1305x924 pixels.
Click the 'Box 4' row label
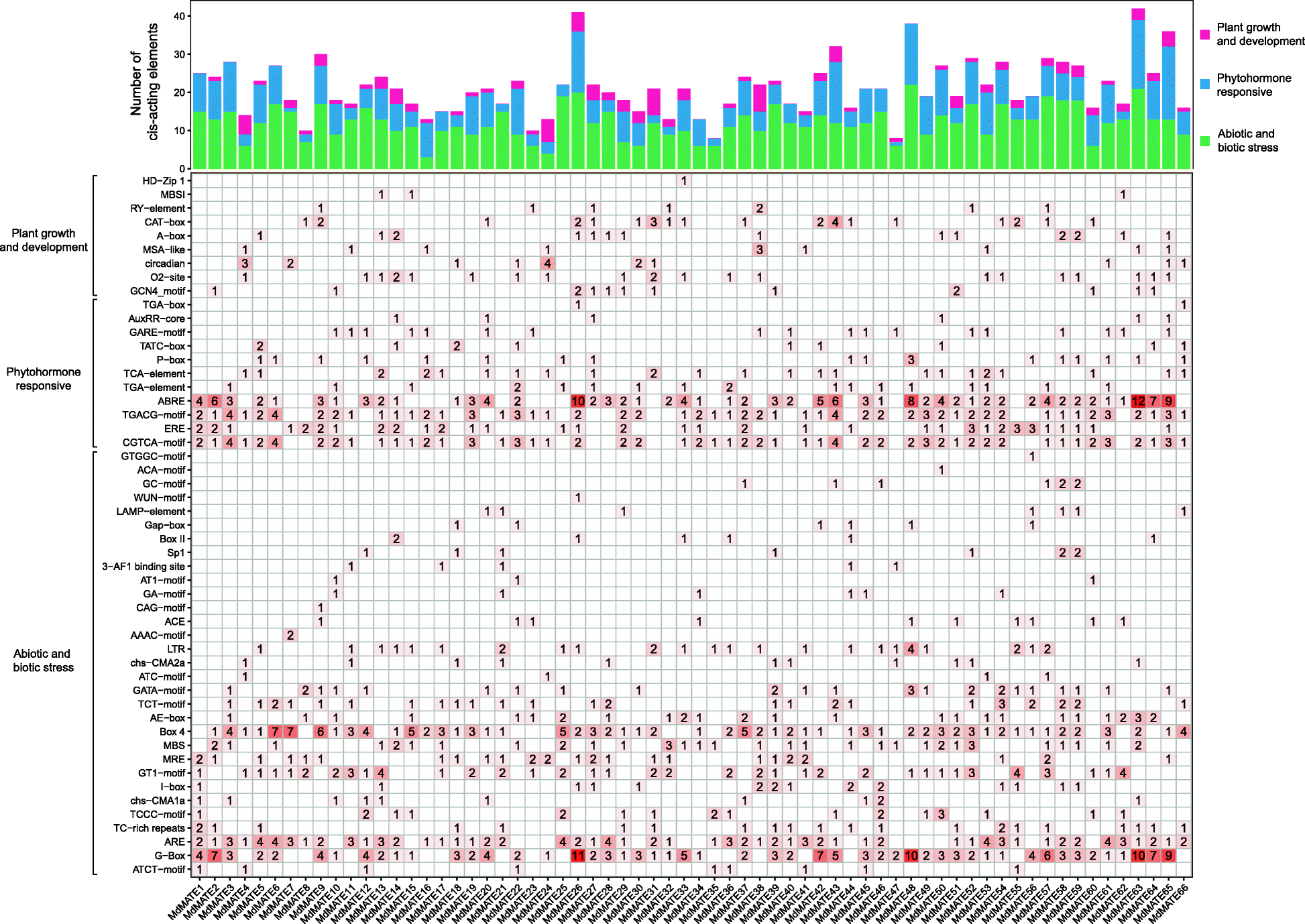point(172,732)
